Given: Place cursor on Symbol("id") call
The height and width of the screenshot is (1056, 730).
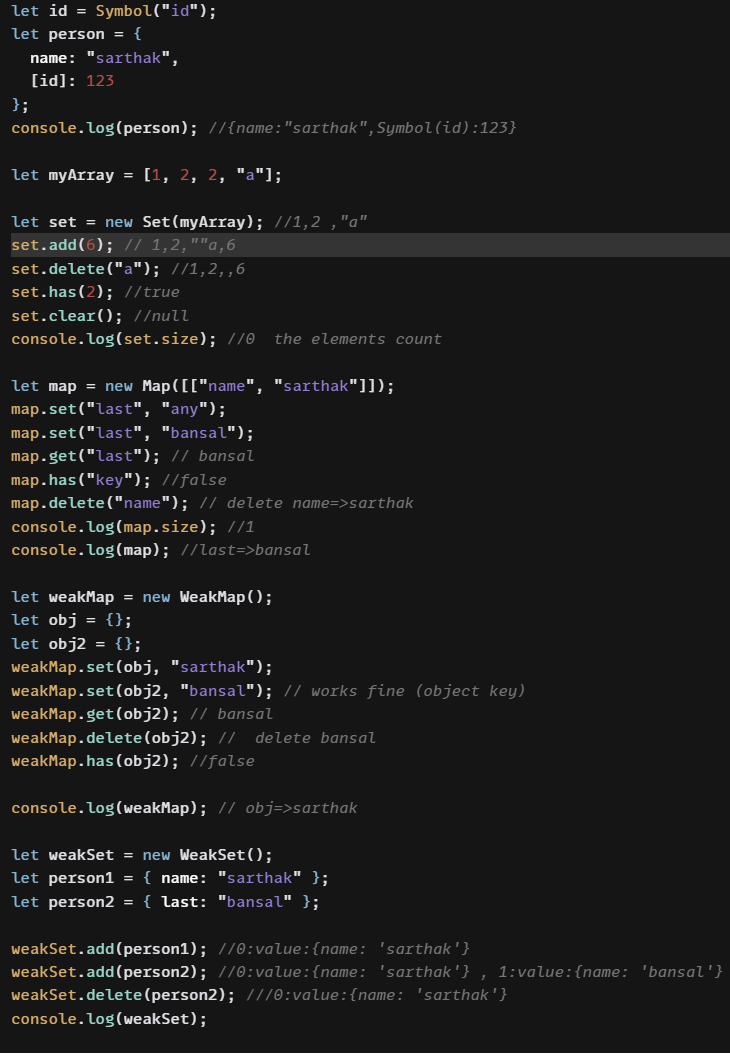Looking at the screenshot, I should coord(150,11).
